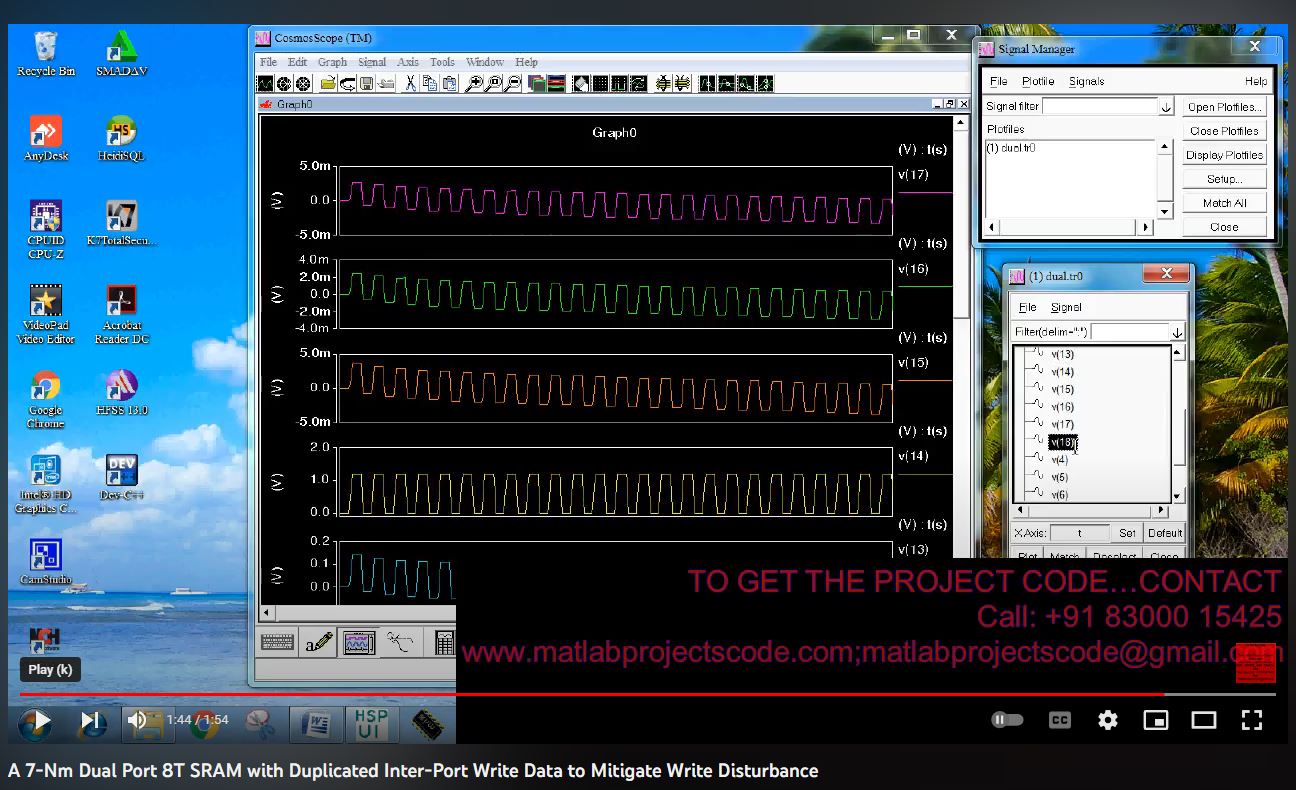The width and height of the screenshot is (1296, 790).
Task: Open the Plotfile menu in Signal Manager
Action: point(1038,82)
